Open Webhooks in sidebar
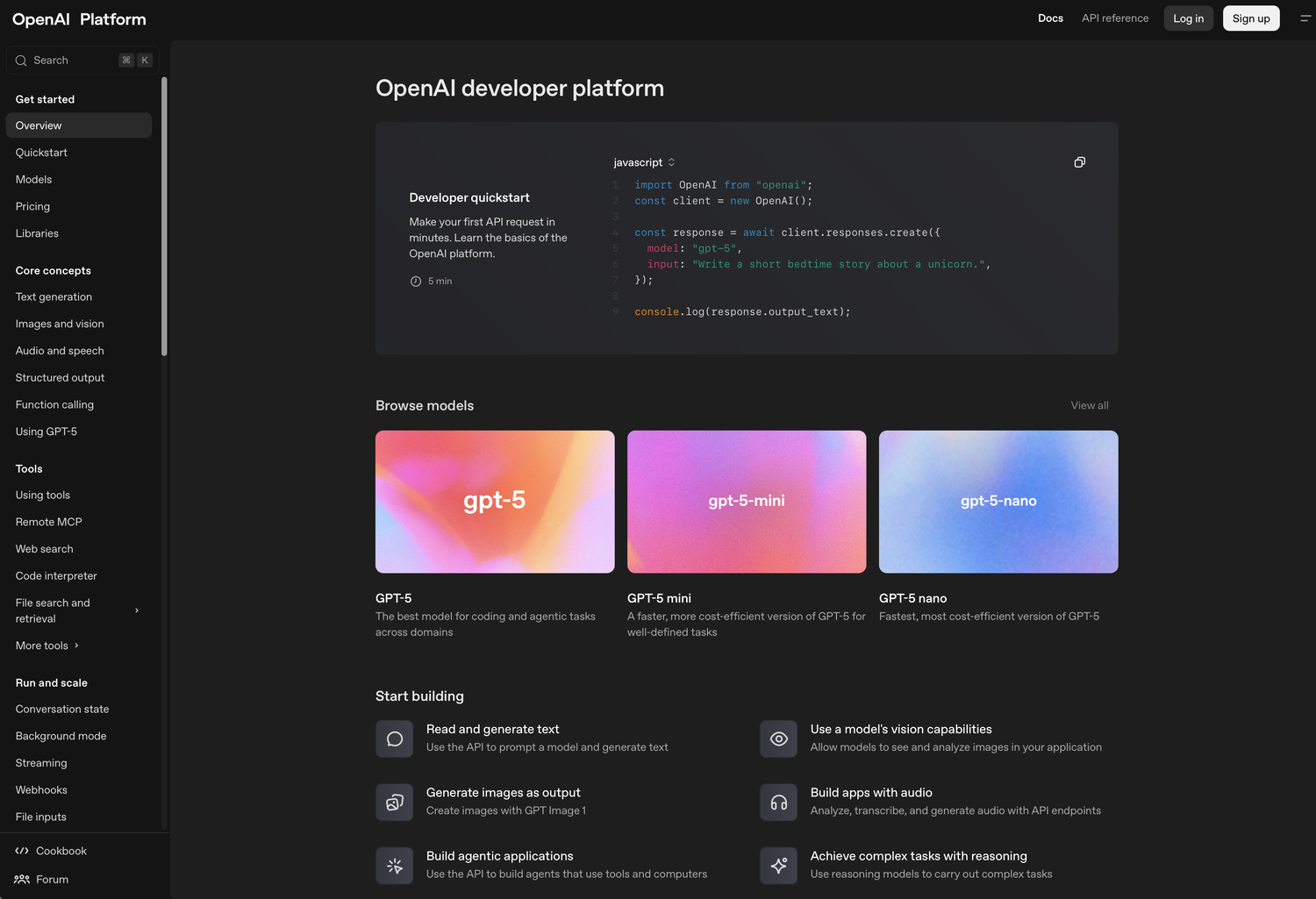This screenshot has height=899, width=1316. [x=41, y=790]
